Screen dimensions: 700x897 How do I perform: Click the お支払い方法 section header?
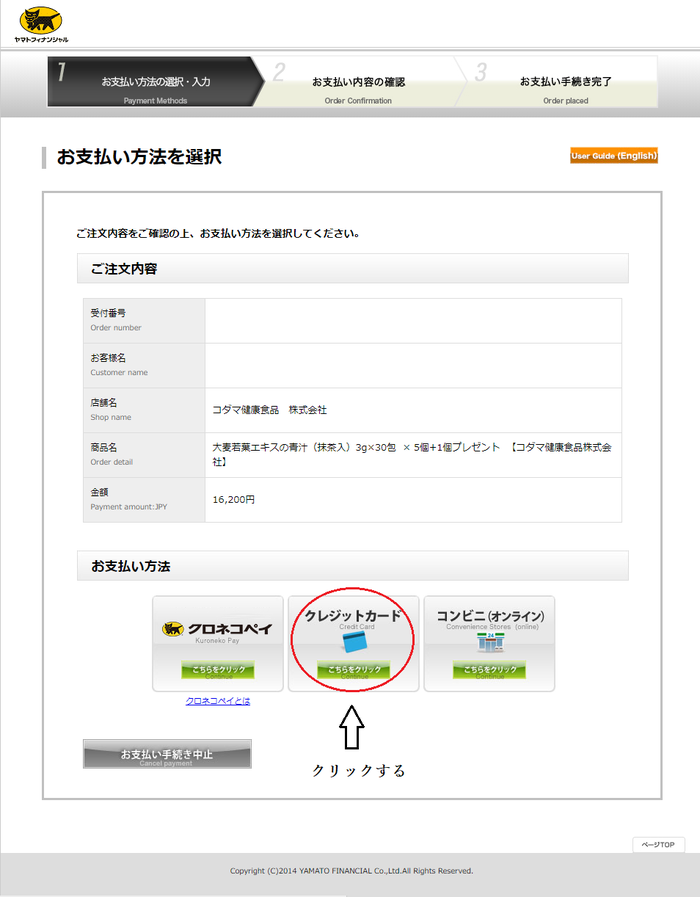353,566
